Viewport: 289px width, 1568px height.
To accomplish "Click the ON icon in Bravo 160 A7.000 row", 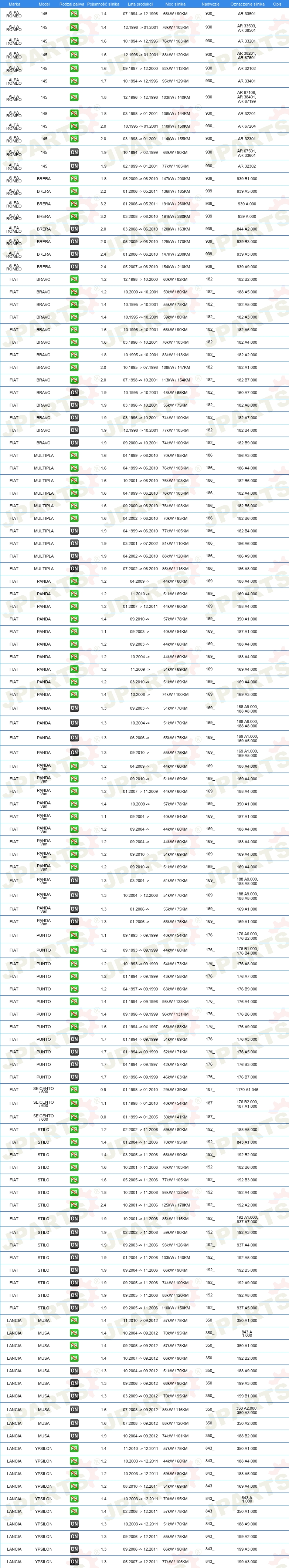I will pyautogui.click(x=74, y=393).
